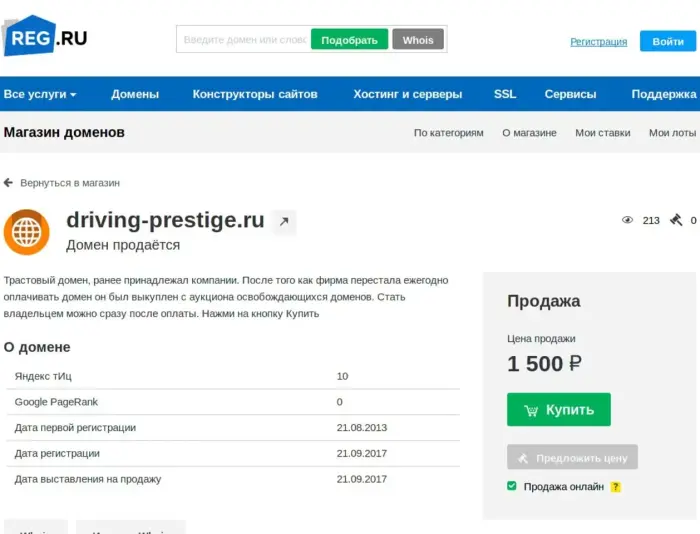Click the gavel bids icon
700x534 pixels.
coord(676,220)
